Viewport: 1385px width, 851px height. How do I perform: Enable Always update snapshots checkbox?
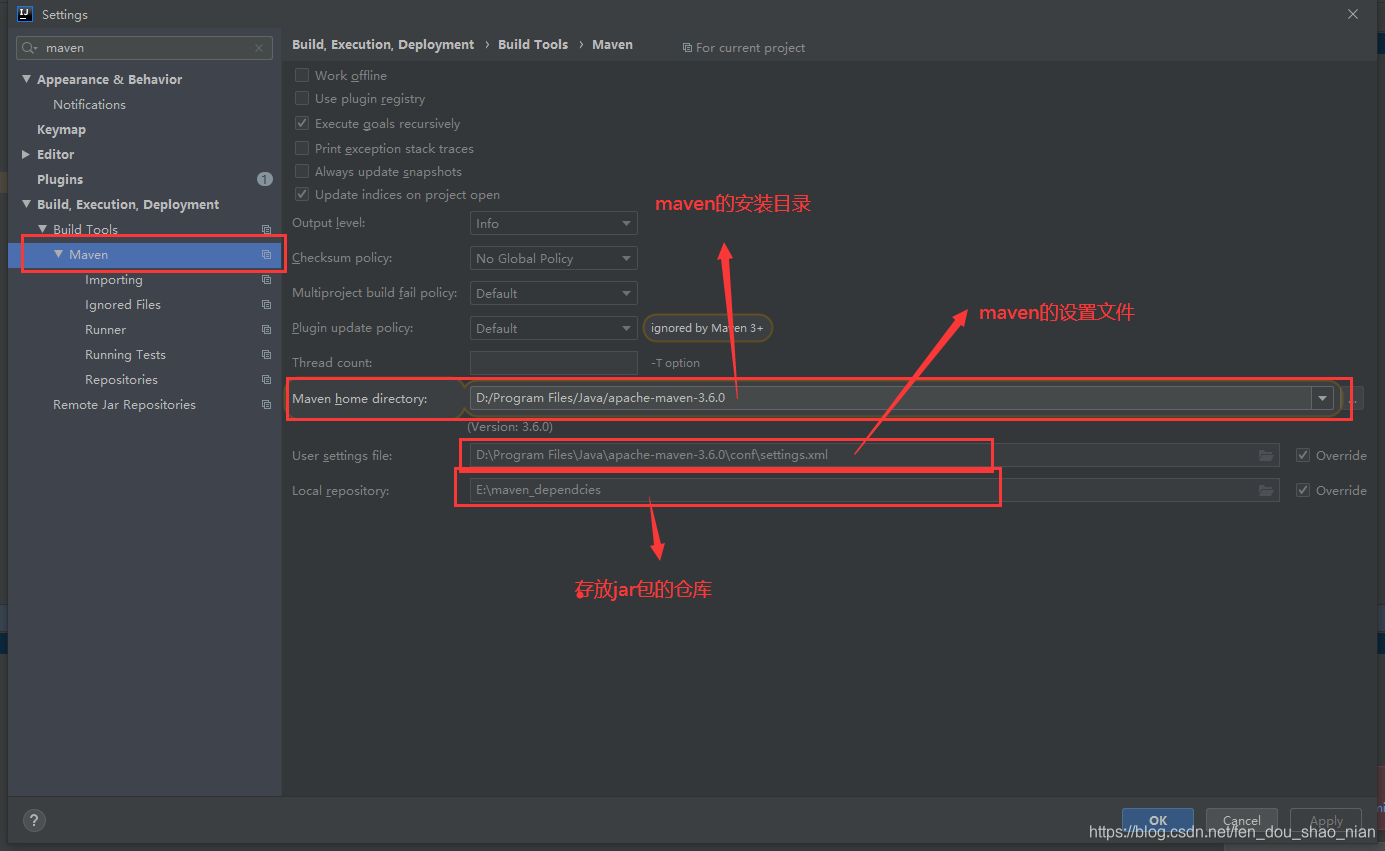pyautogui.click(x=302, y=171)
